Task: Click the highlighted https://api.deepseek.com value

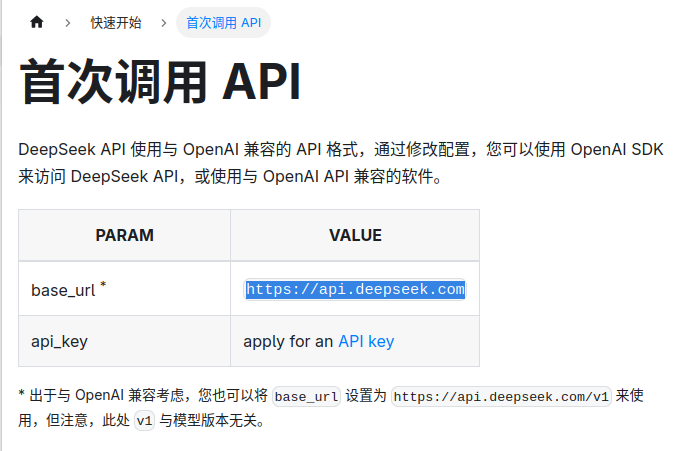Action: [355, 289]
